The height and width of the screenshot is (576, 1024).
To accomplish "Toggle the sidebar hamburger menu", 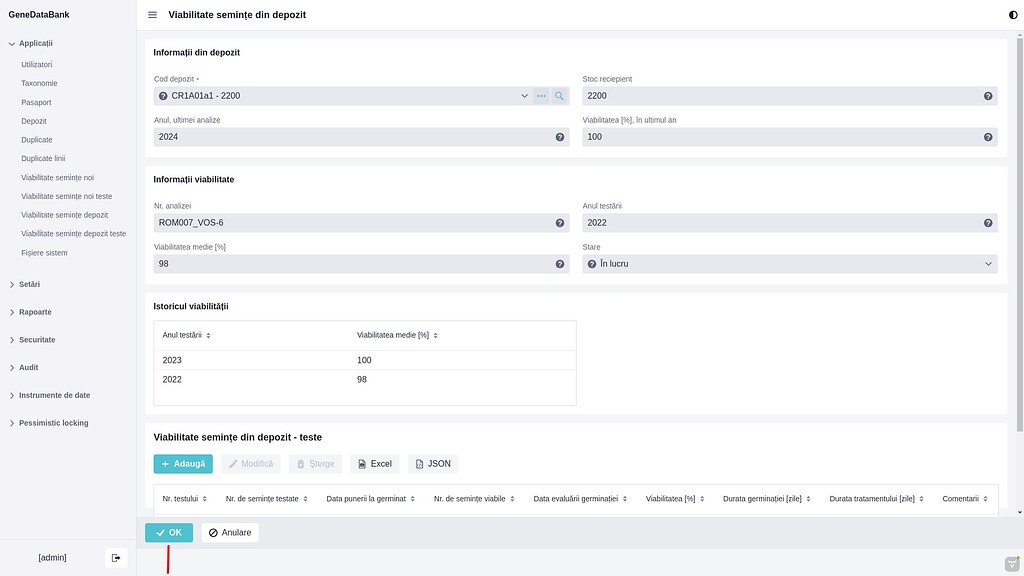I will [x=152, y=15].
